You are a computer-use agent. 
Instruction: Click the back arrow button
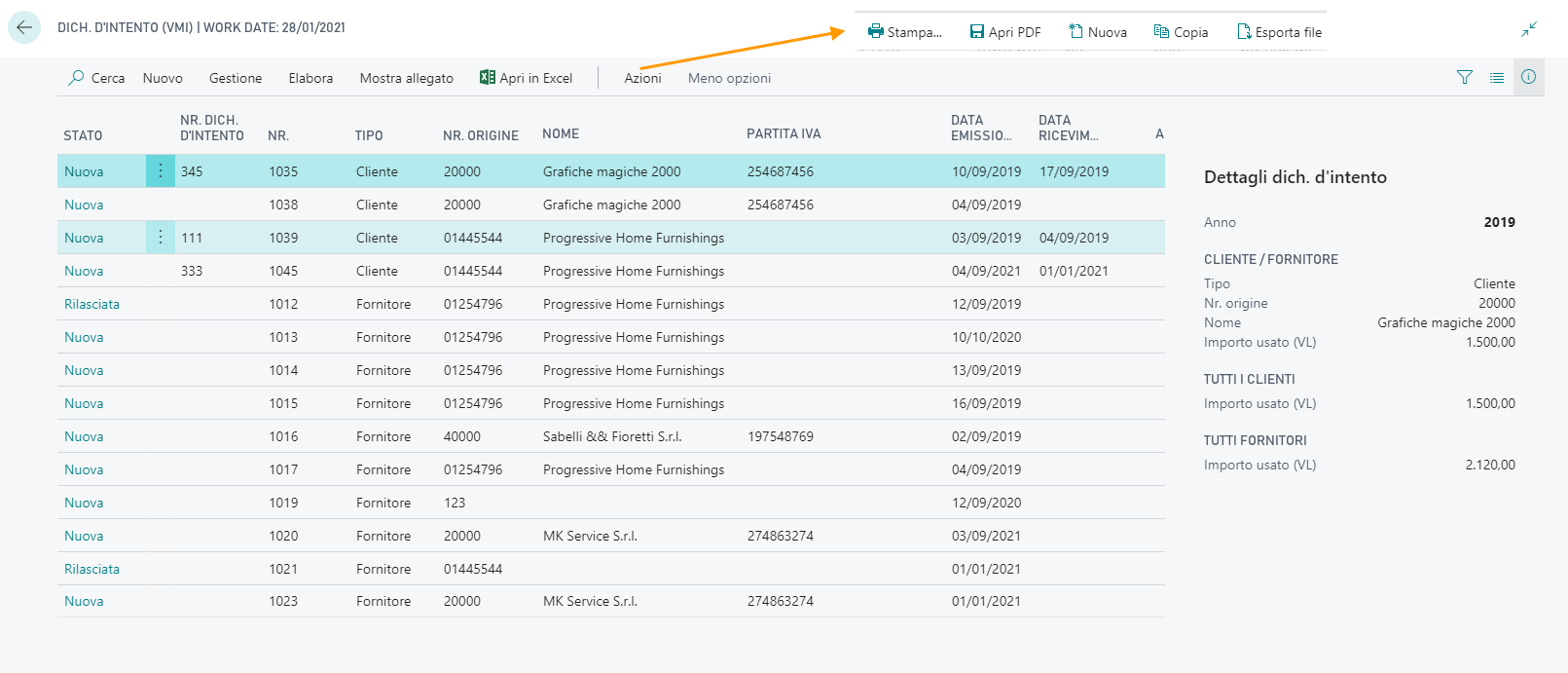pos(24,27)
